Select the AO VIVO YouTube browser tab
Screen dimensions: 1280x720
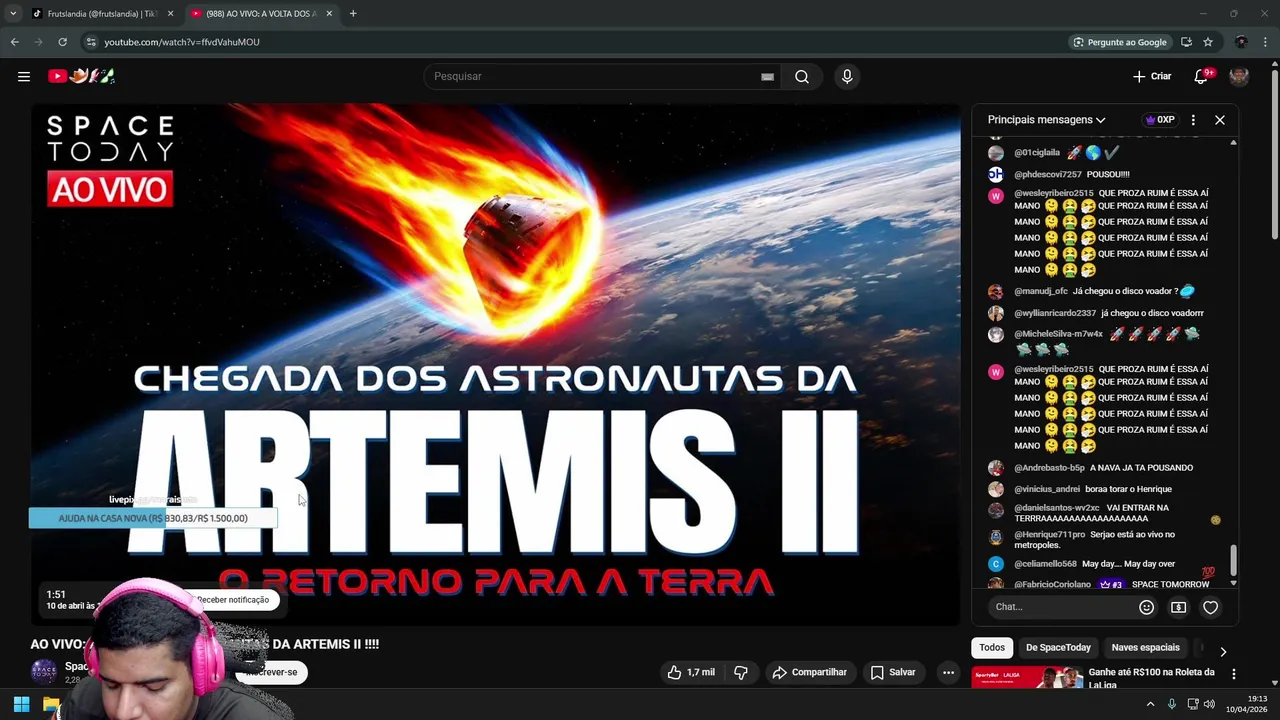click(x=260, y=14)
